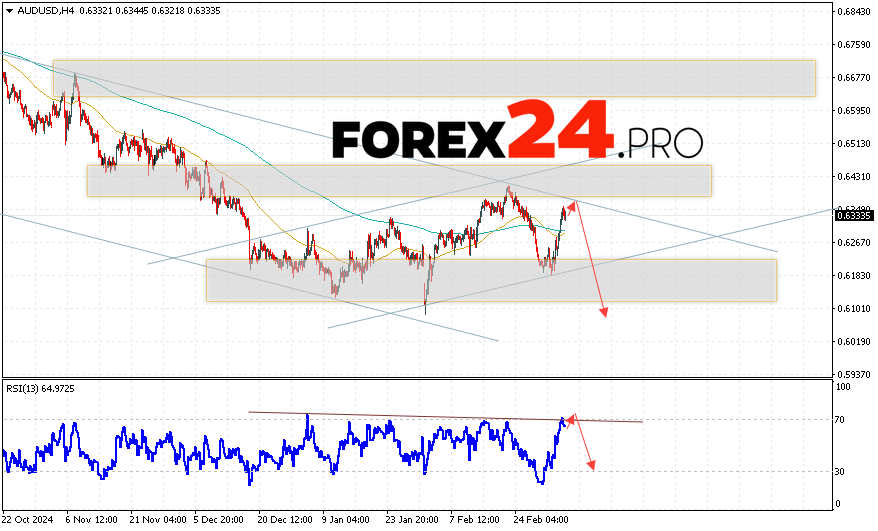This screenshot has width=878, height=531.
Task: Click the red RSI trendline above the oscillator
Action: click(x=445, y=417)
